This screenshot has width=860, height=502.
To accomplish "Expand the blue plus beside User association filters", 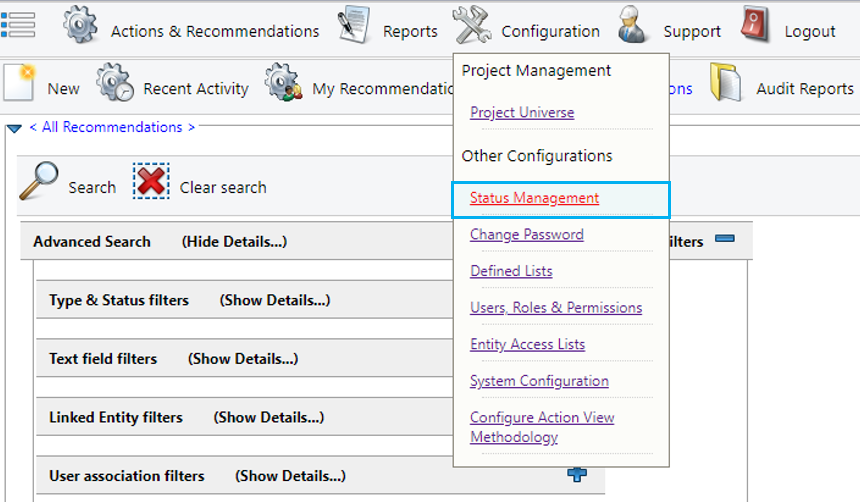I will coord(577,474).
